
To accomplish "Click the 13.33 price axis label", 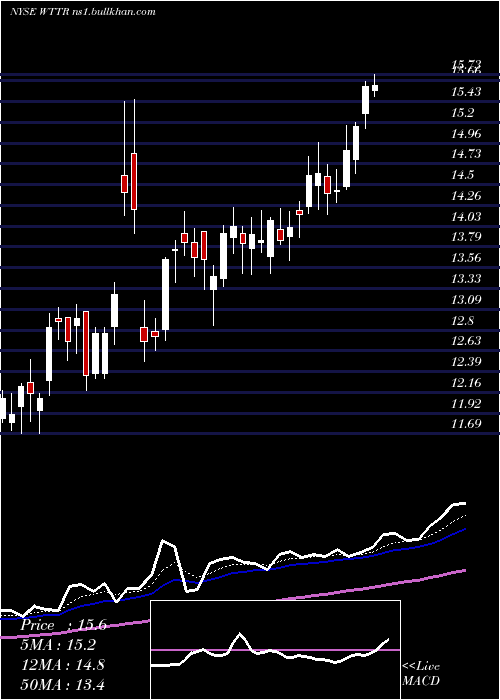I will pos(466,279).
